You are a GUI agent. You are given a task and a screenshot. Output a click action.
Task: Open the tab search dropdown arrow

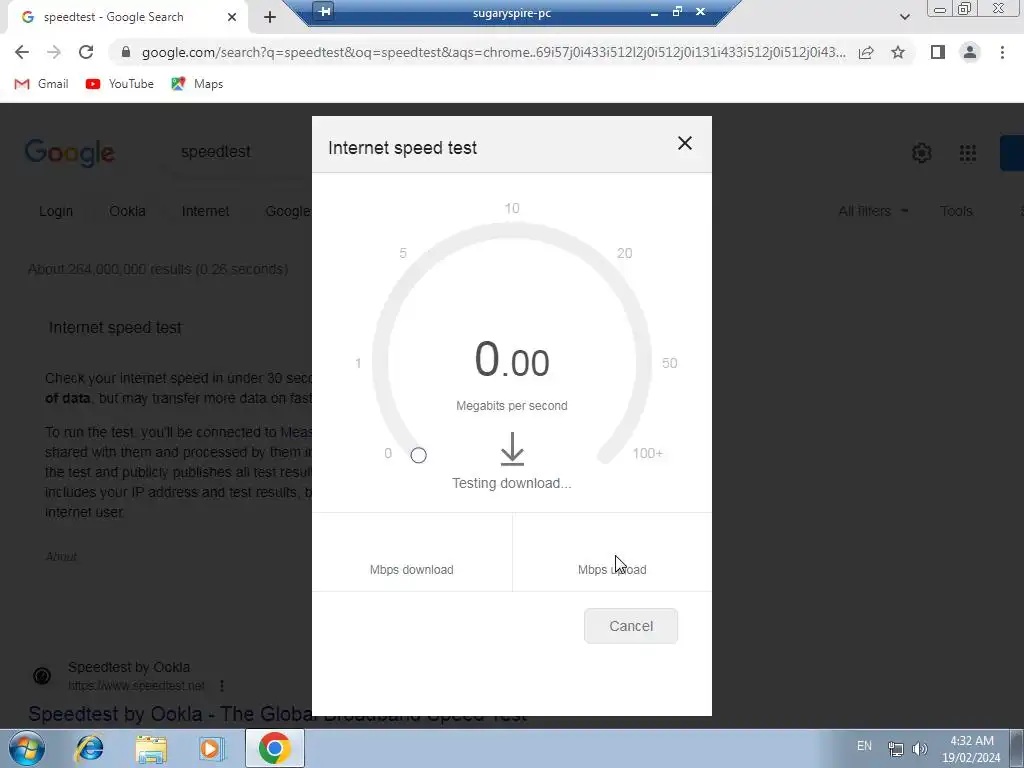904,17
